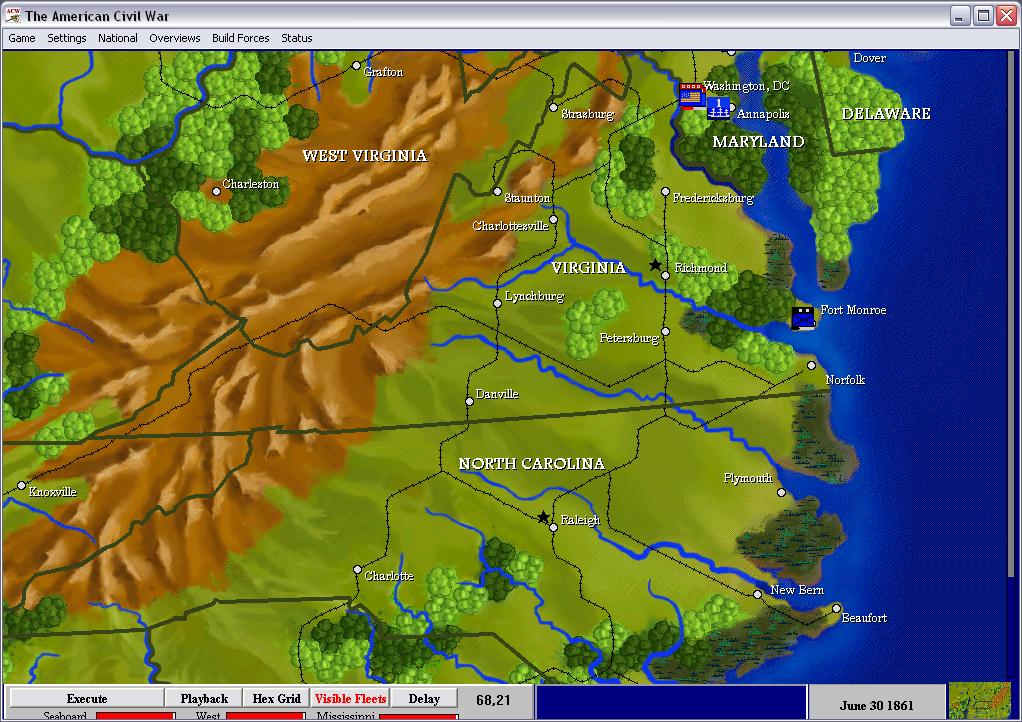Click the Charlotte city marker
Viewport: 1022px width, 722px height.
357,570
